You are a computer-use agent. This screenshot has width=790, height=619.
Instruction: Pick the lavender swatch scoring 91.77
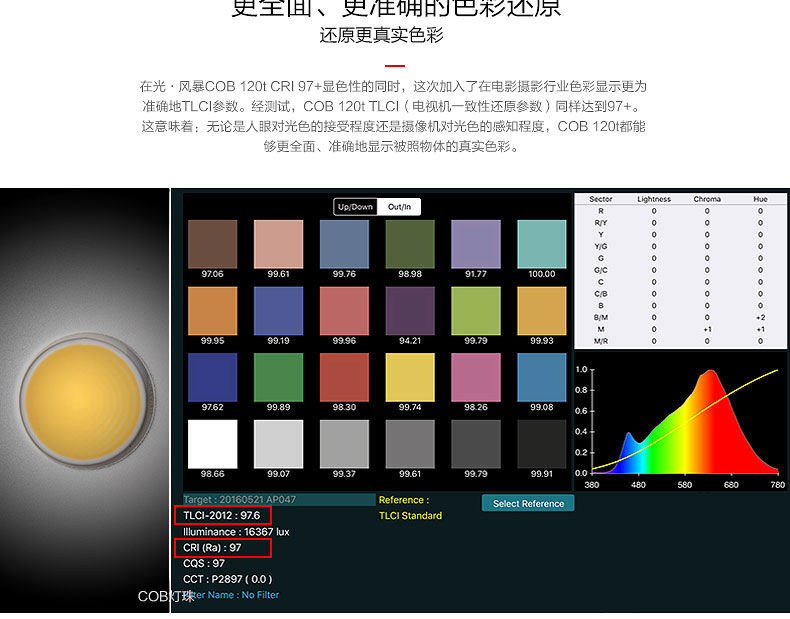tap(475, 244)
